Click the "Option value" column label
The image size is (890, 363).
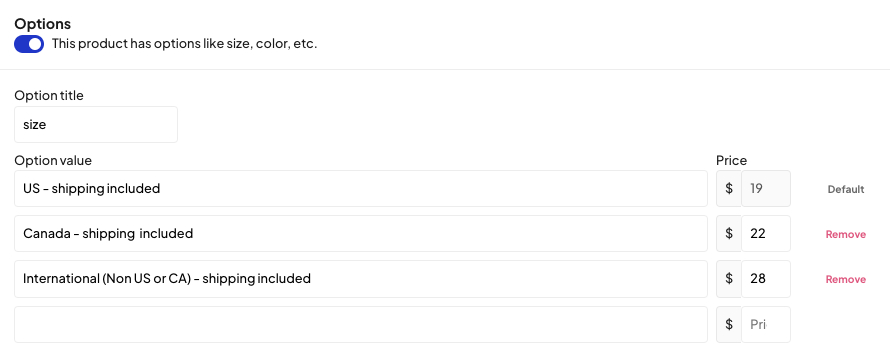[53, 161]
